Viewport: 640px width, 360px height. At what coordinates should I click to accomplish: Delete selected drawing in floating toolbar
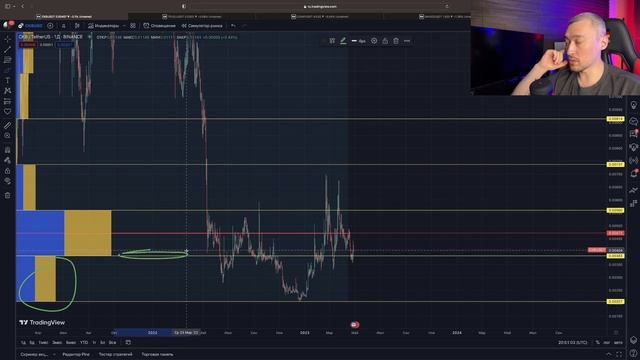click(396, 41)
